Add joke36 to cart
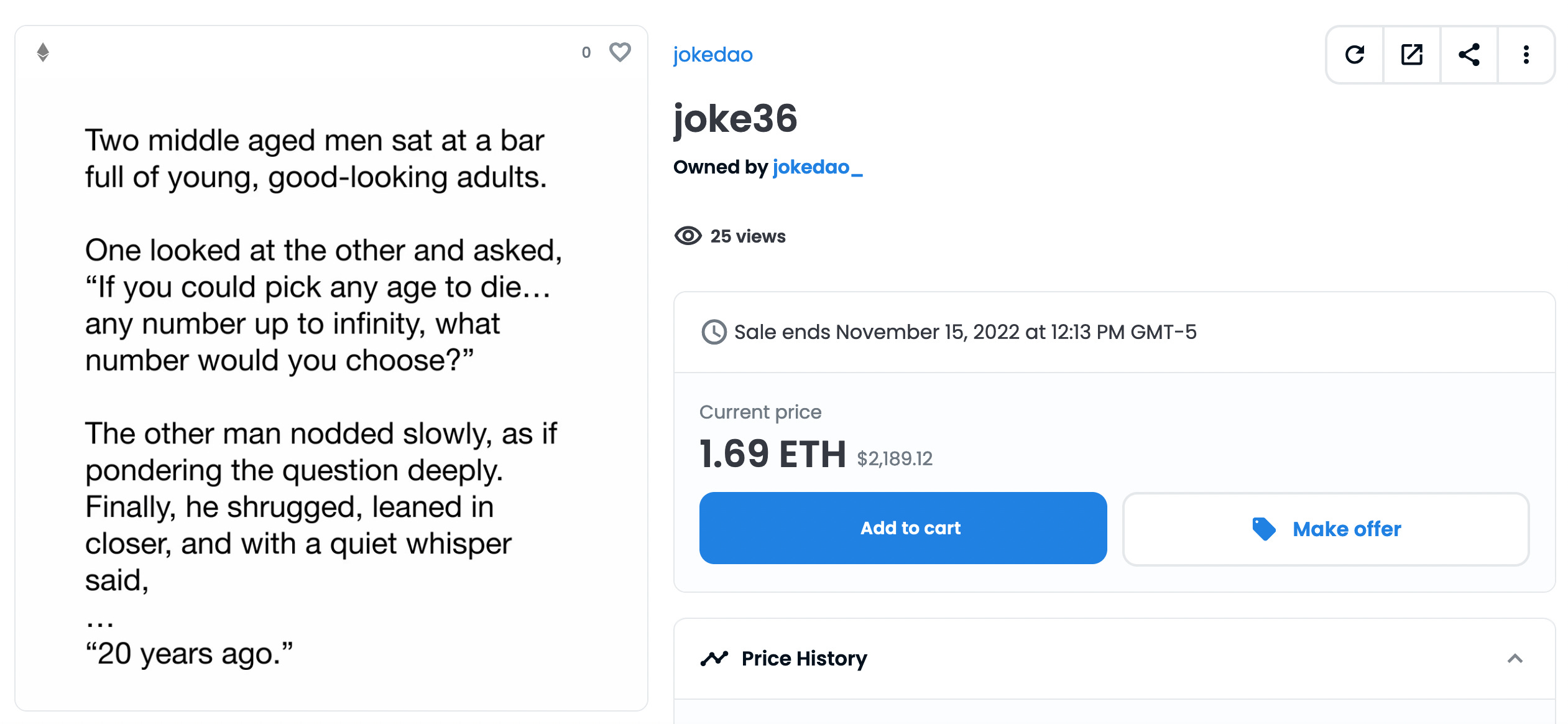This screenshot has height=724, width=1568. [903, 527]
